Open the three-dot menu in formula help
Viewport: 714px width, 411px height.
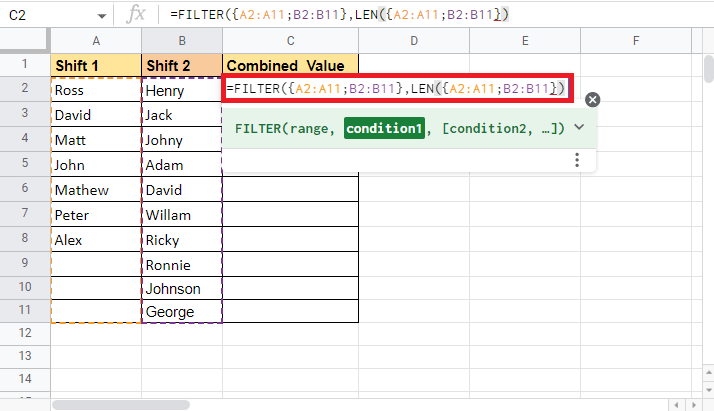point(577,160)
